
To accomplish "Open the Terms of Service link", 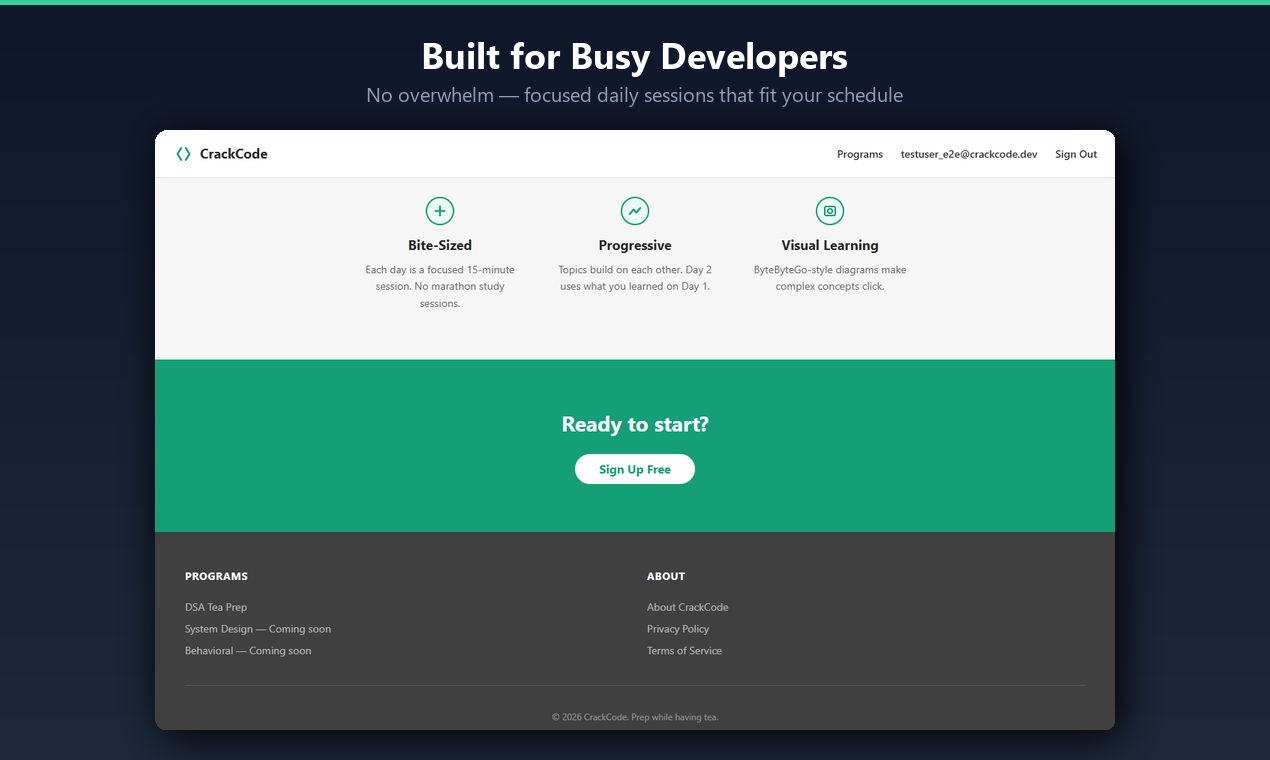I will click(684, 651).
